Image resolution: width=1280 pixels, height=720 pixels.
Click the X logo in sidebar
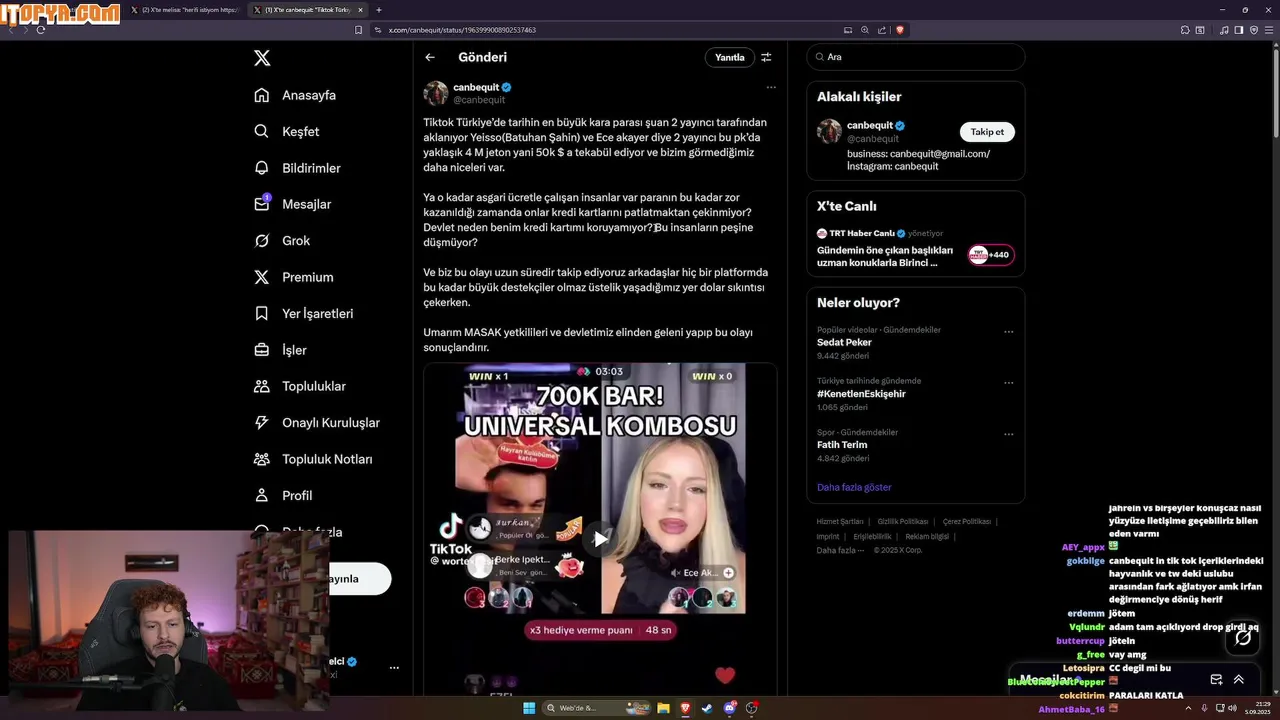262,58
